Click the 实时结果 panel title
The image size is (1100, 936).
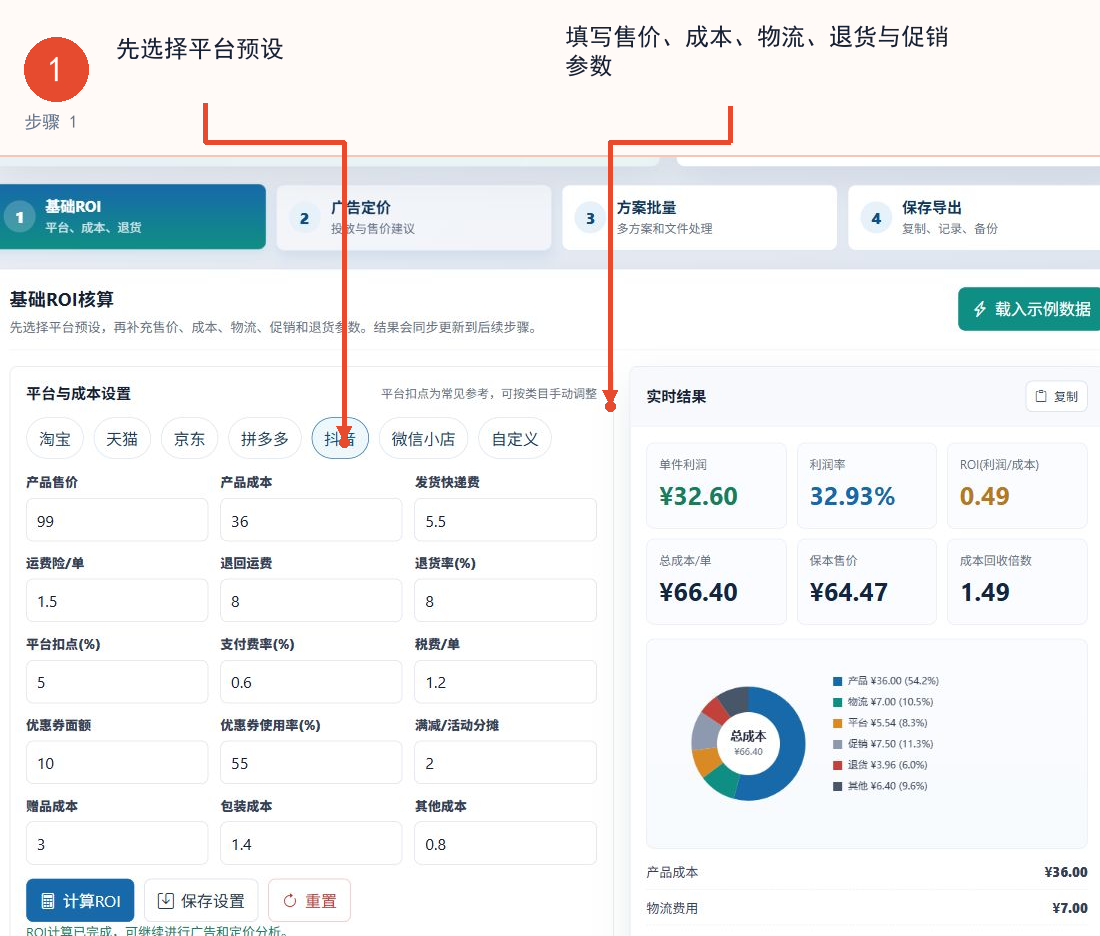(676, 396)
